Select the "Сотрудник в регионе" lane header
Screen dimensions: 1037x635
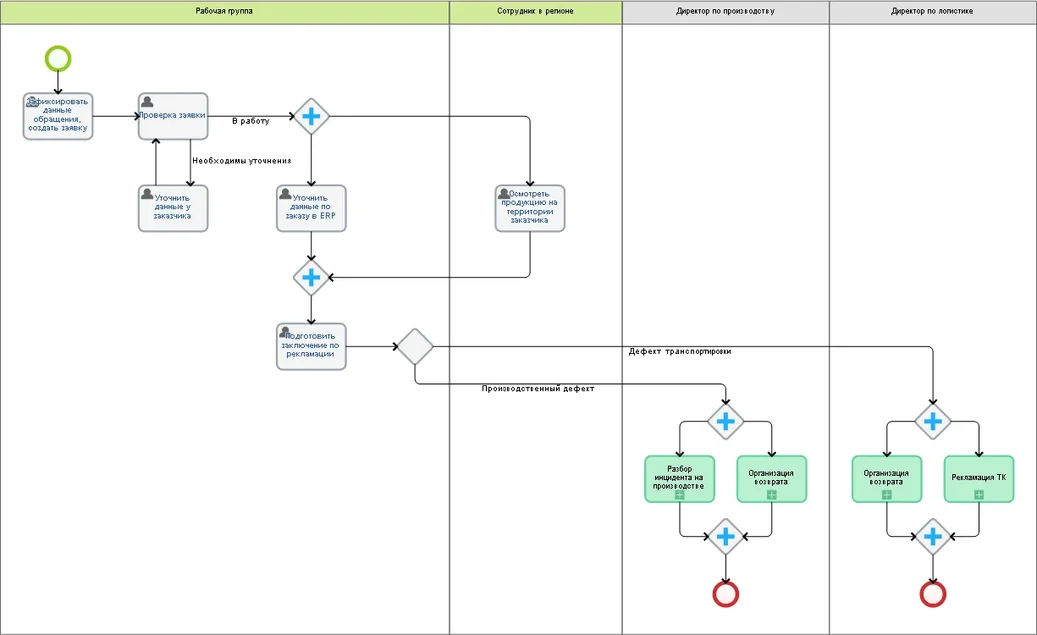pos(535,12)
